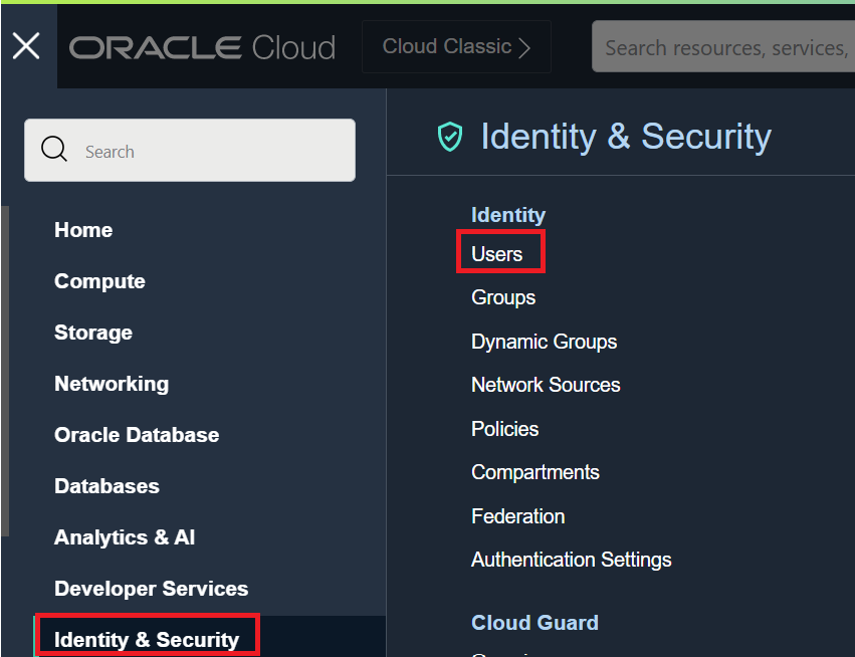
Task: Close the navigation menu with X icon
Action: [27, 46]
